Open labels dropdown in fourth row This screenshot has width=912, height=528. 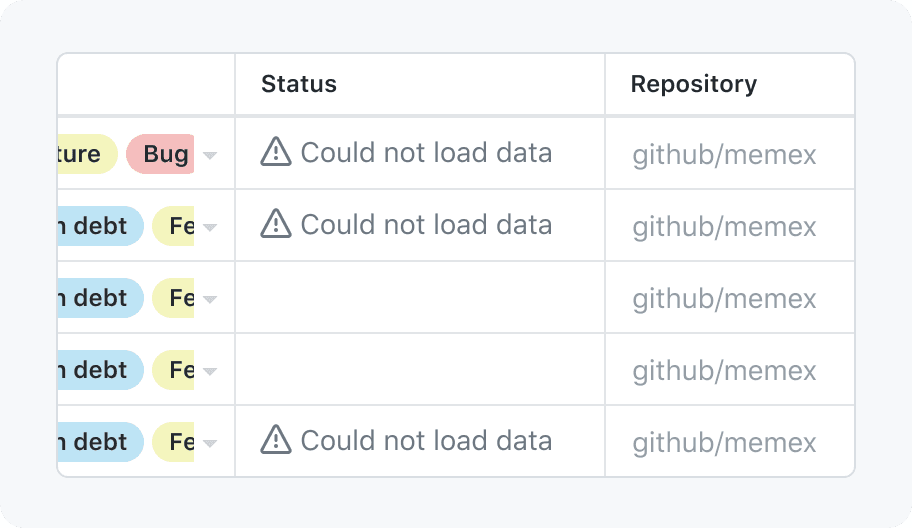[x=210, y=371]
